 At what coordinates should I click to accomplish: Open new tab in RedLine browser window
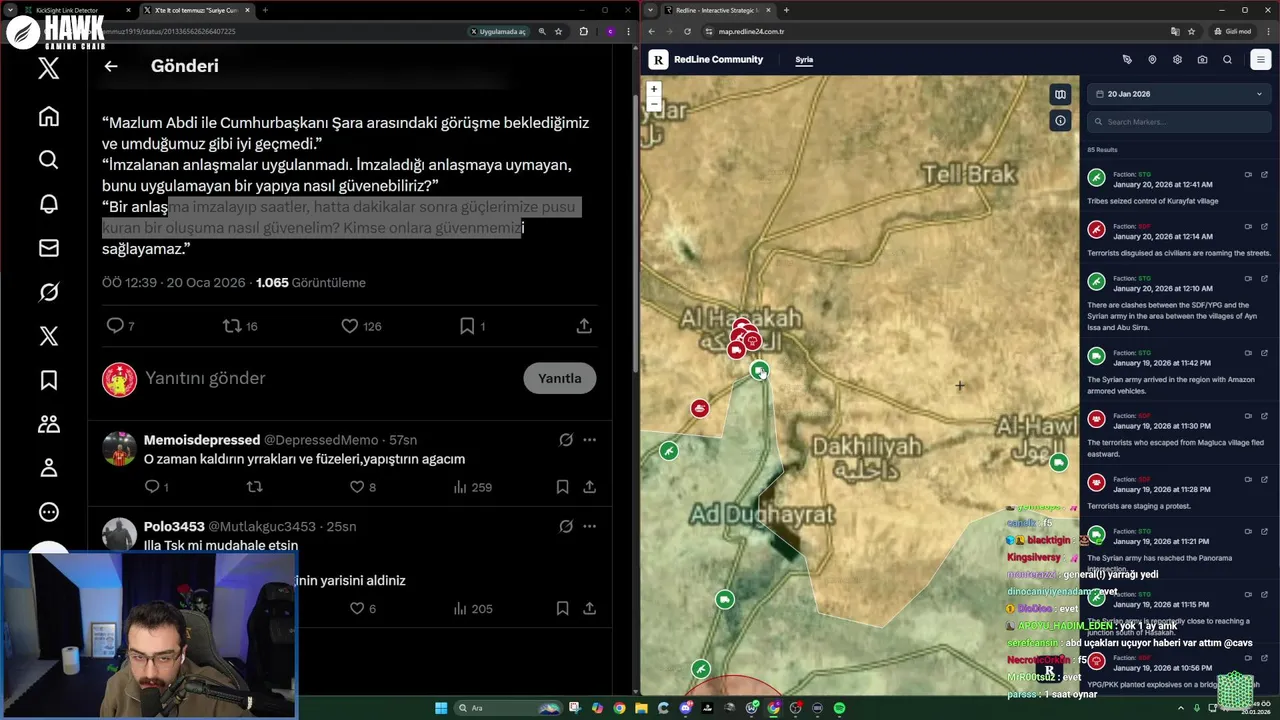786,10
